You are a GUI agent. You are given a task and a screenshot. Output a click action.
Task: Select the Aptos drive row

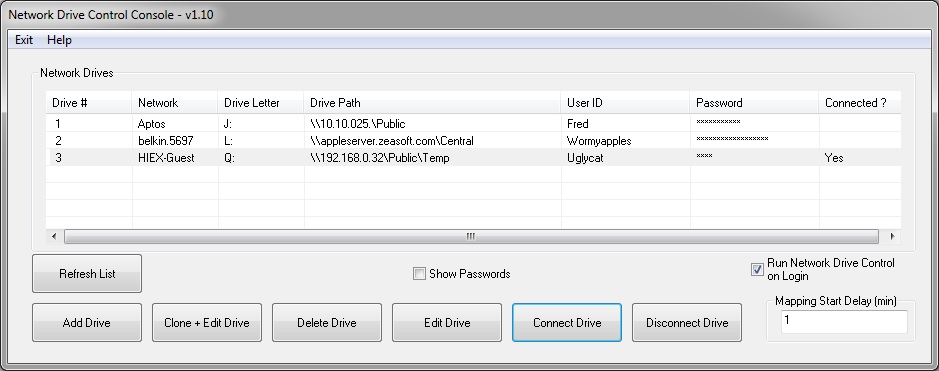tap(473, 124)
